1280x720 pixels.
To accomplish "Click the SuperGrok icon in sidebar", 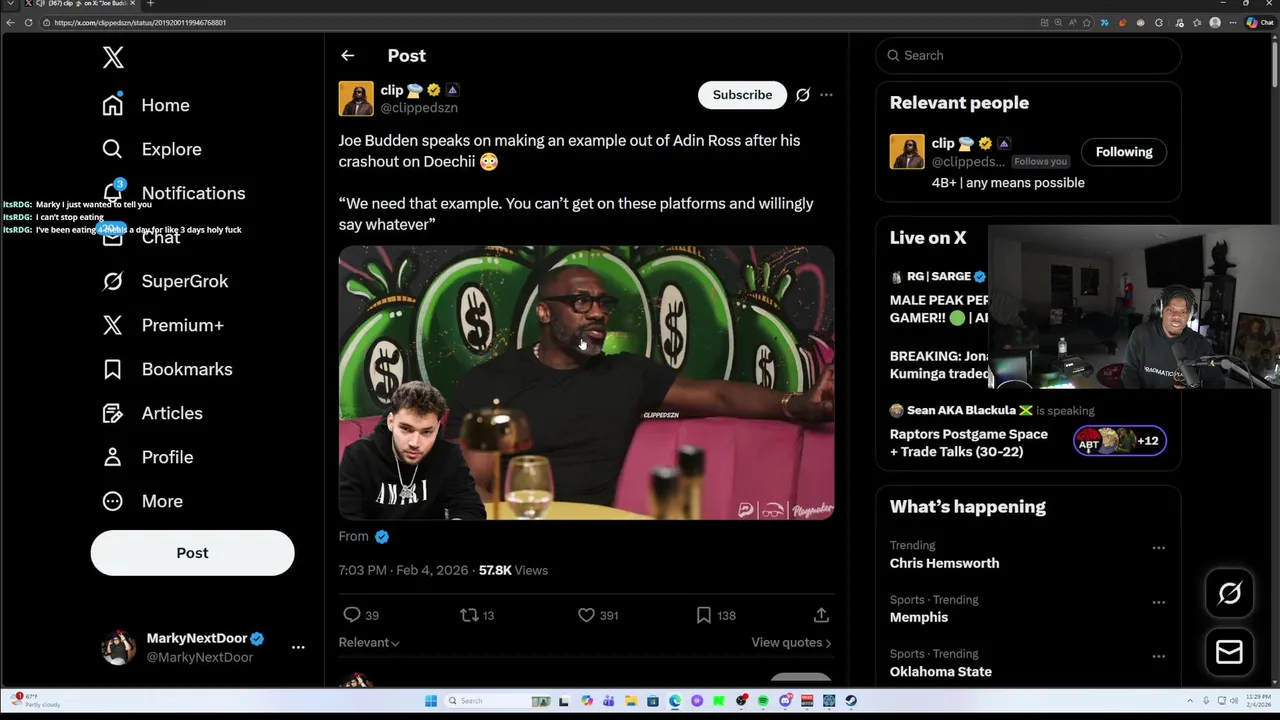I will tap(112, 281).
